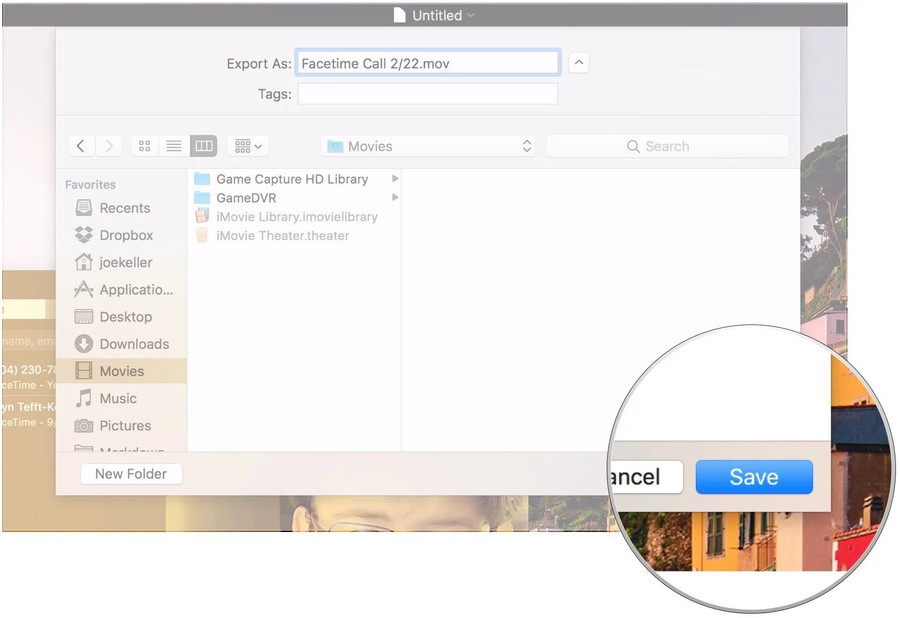Create a New Folder
The width and height of the screenshot is (900, 618).
[x=130, y=473]
